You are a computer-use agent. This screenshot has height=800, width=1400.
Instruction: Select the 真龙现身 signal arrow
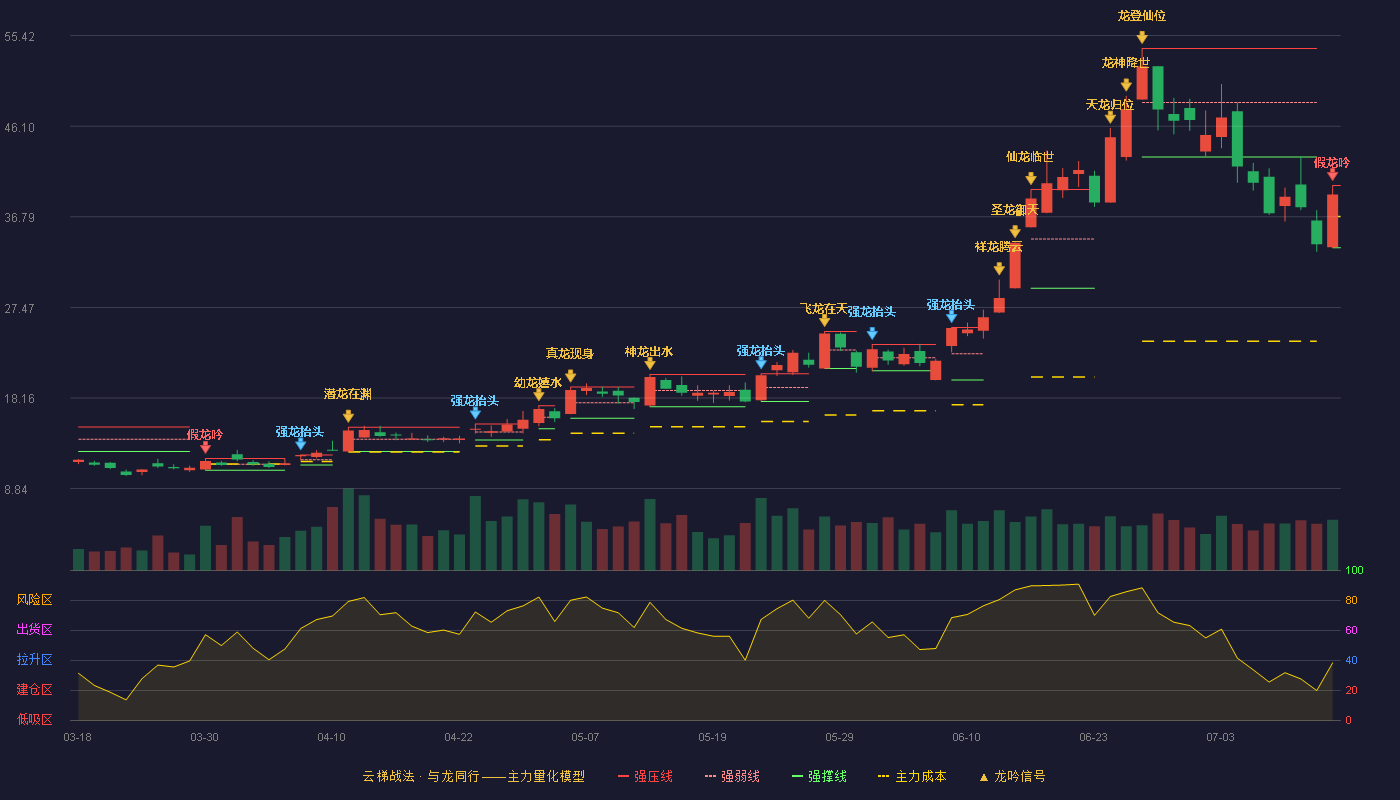click(570, 376)
